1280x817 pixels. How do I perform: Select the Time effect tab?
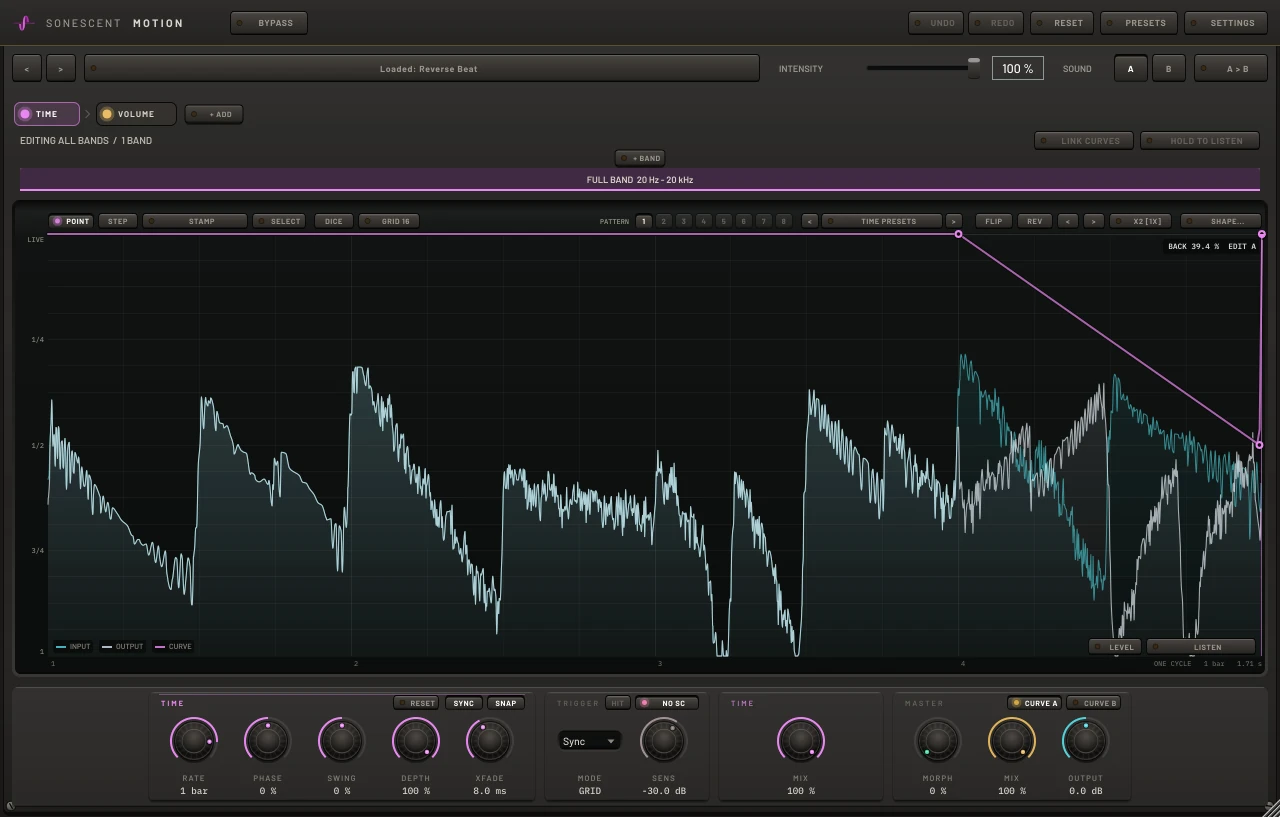[47, 114]
